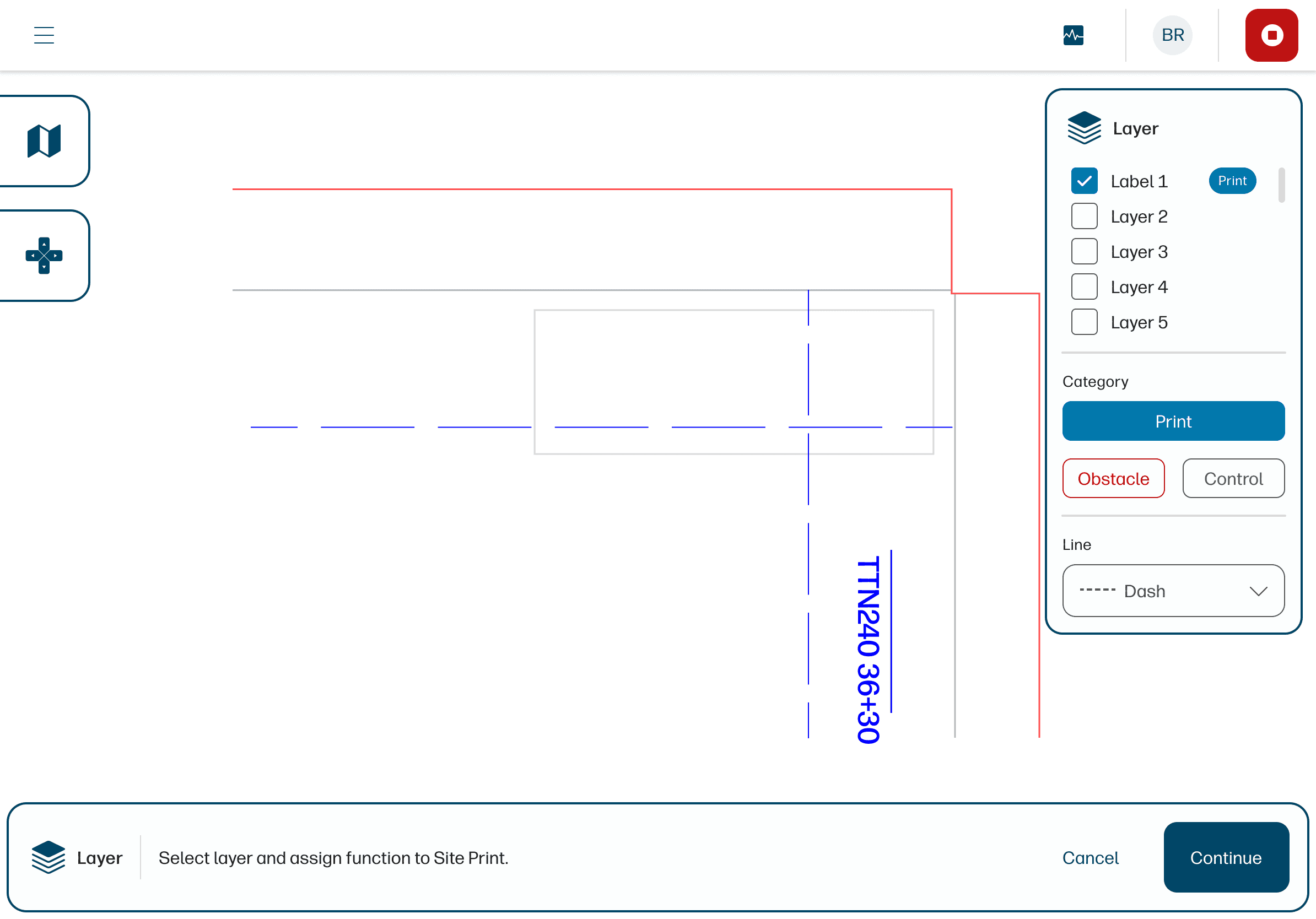Open the map panel icon

point(44,140)
